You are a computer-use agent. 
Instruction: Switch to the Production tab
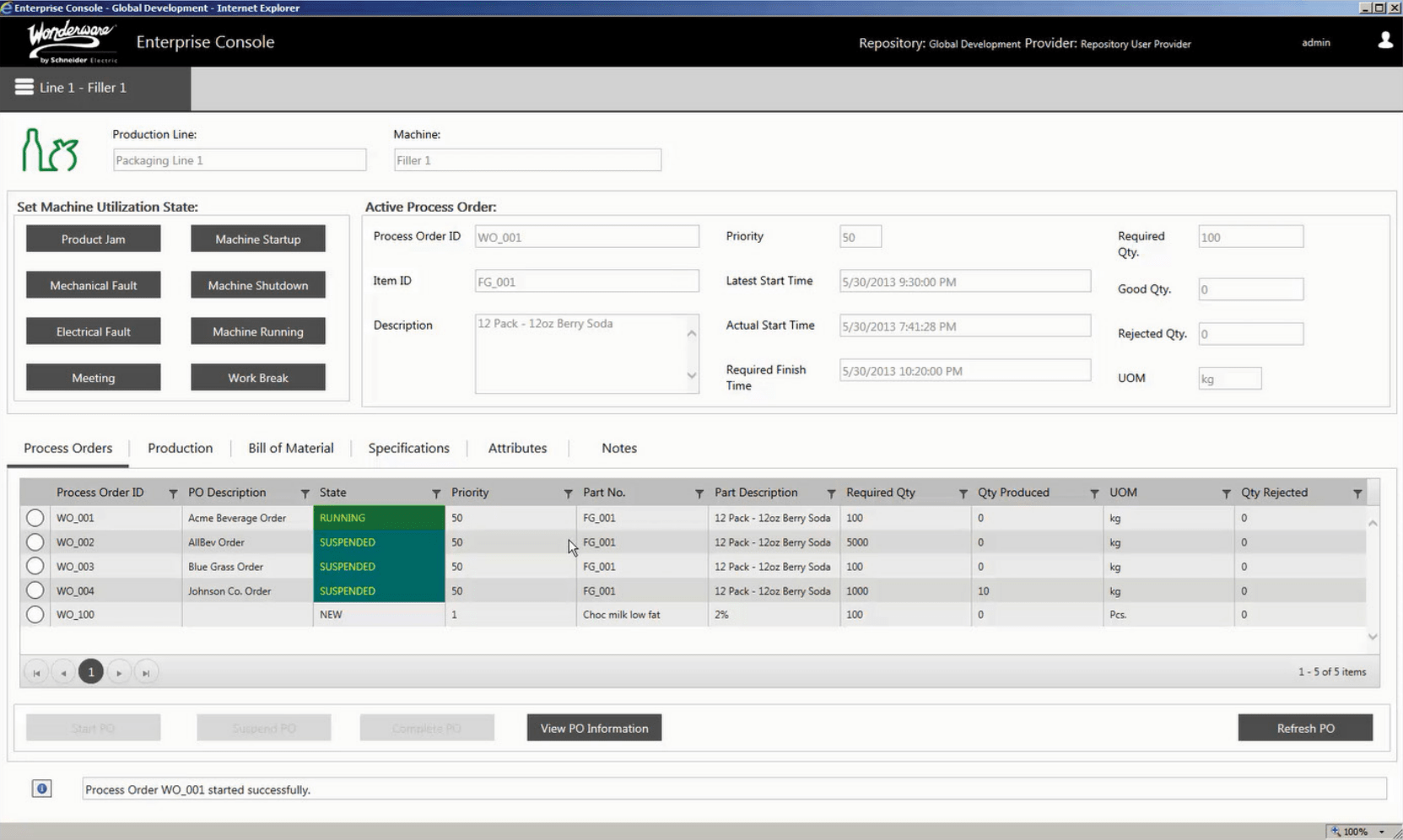tap(180, 448)
